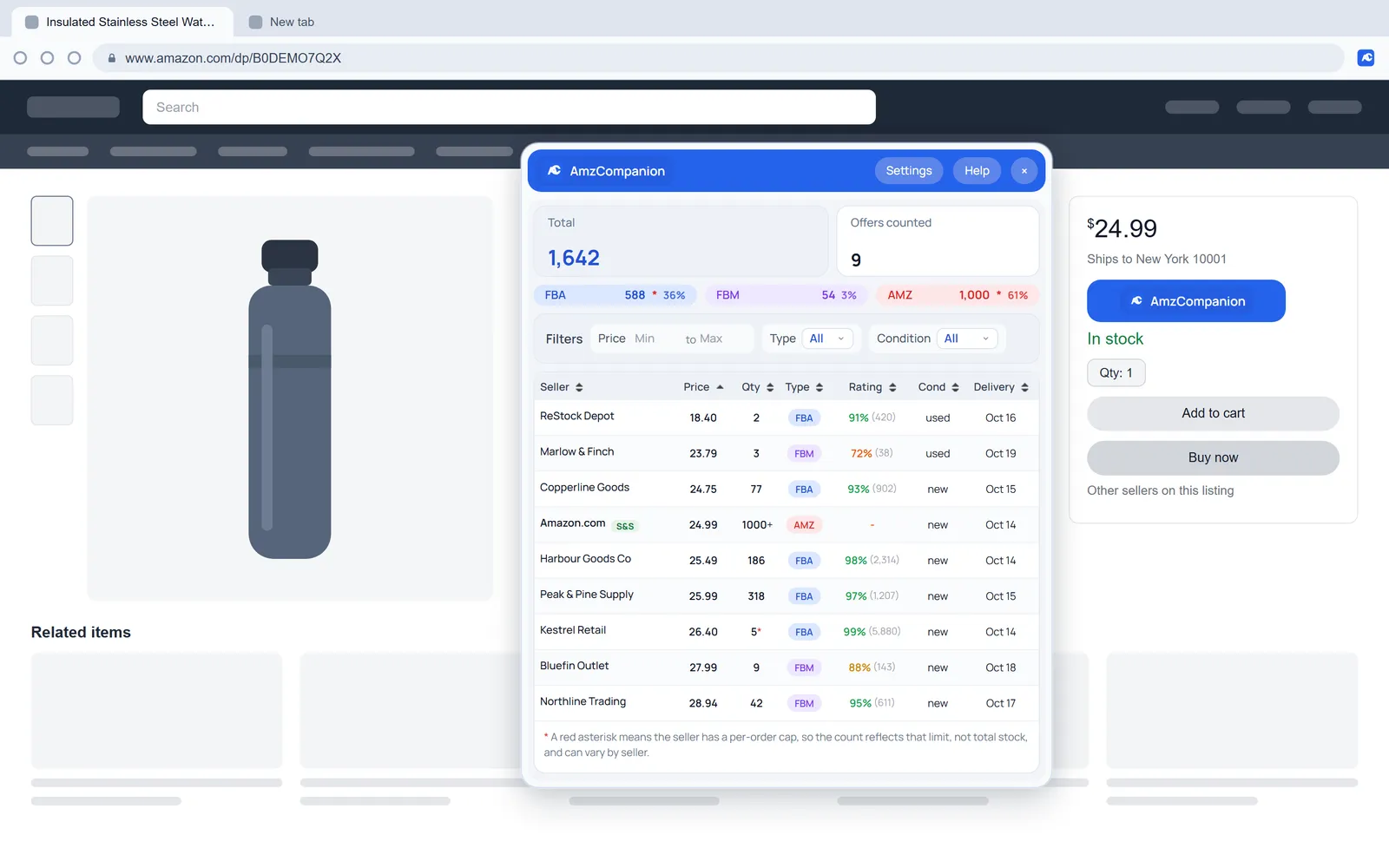Image resolution: width=1389 pixels, height=868 pixels.
Task: Click the $24.99 price in buy box
Action: pos(1122,228)
